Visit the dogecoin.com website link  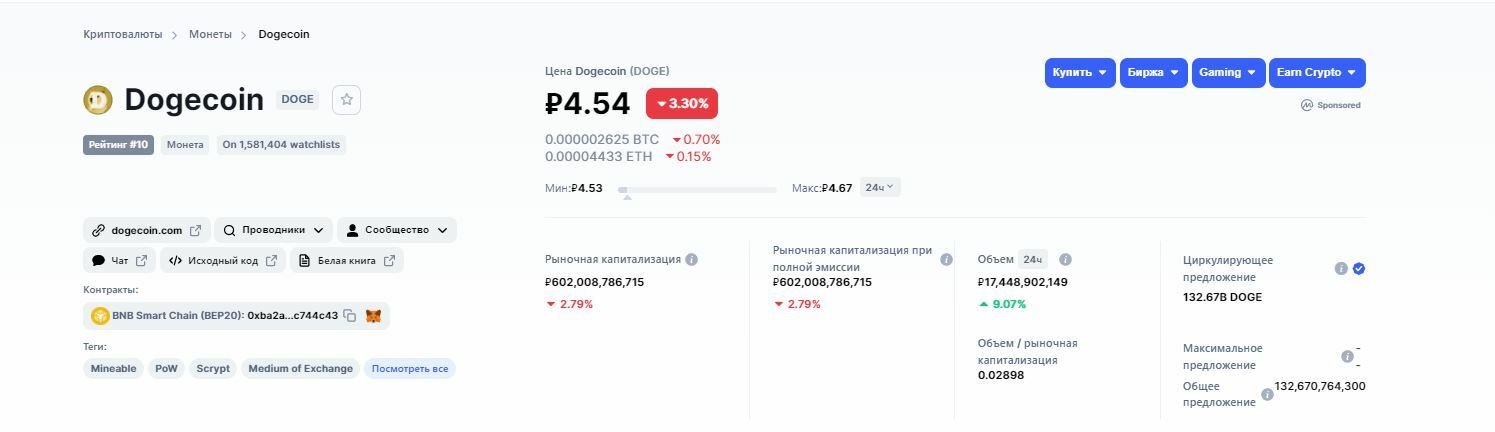click(146, 230)
